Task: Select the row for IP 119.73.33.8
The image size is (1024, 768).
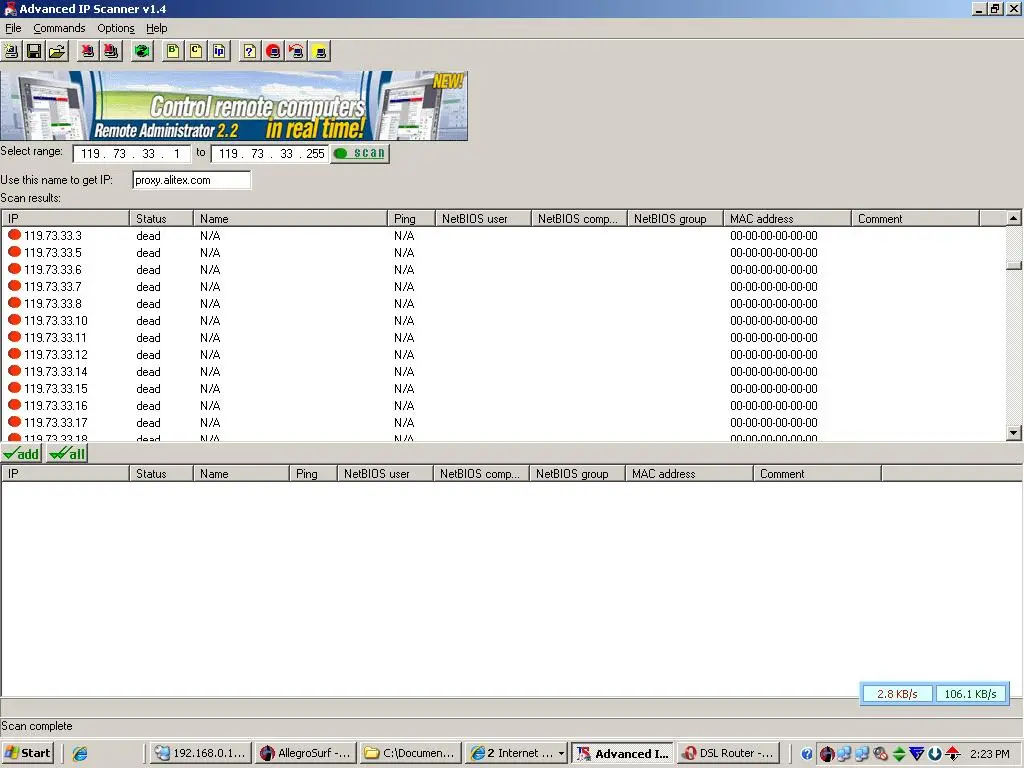Action: coord(503,304)
